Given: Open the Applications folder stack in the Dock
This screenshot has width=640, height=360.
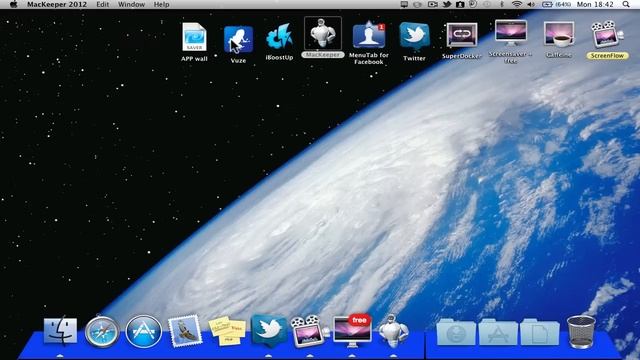Looking at the screenshot, I should pyautogui.click(x=498, y=333).
